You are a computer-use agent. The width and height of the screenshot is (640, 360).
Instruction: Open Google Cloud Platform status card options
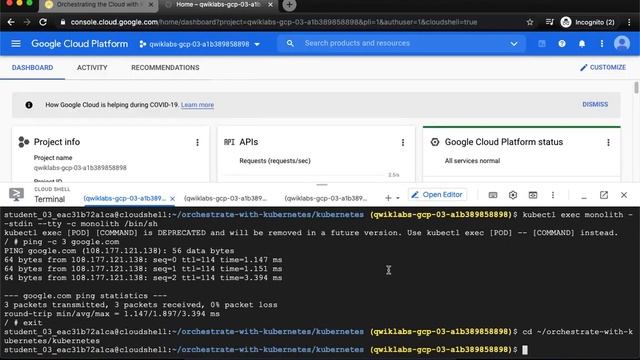click(x=608, y=142)
